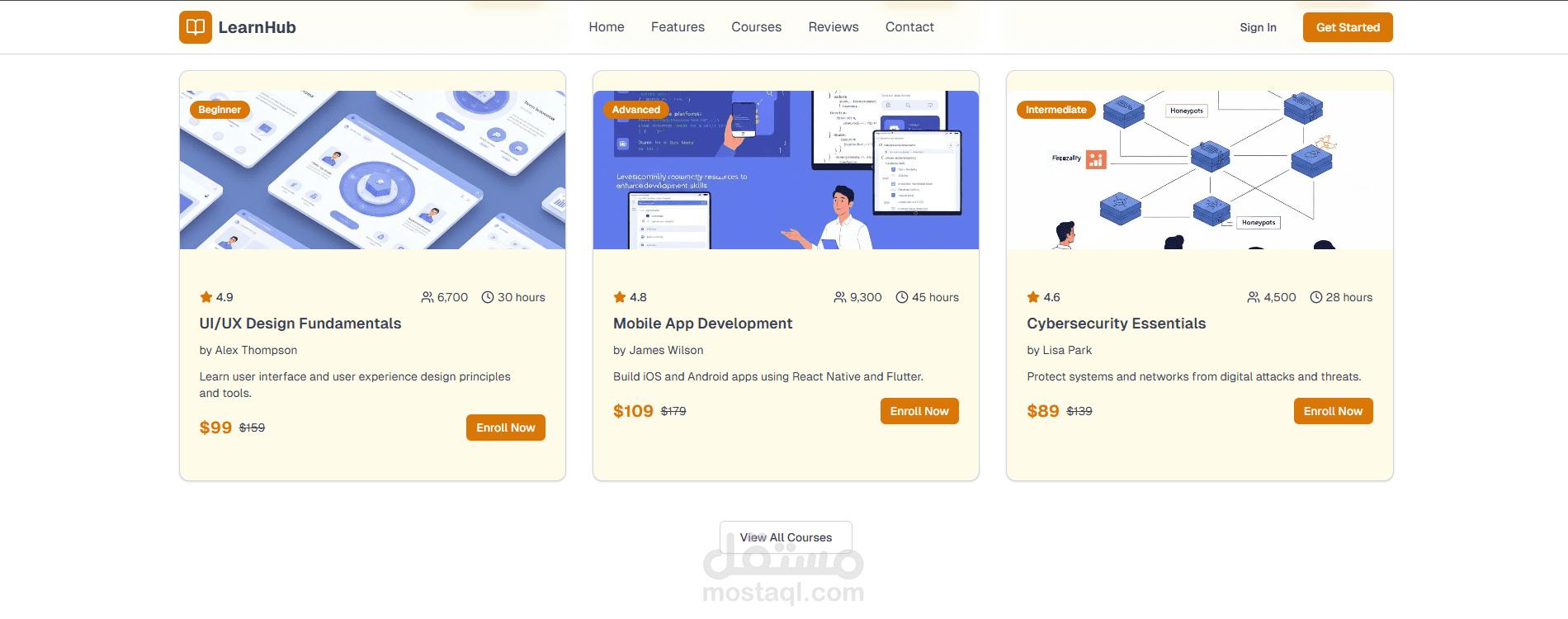Viewport: 1568px width, 619px height.
Task: Click the author text 'by James Wilson'
Action: click(x=659, y=350)
